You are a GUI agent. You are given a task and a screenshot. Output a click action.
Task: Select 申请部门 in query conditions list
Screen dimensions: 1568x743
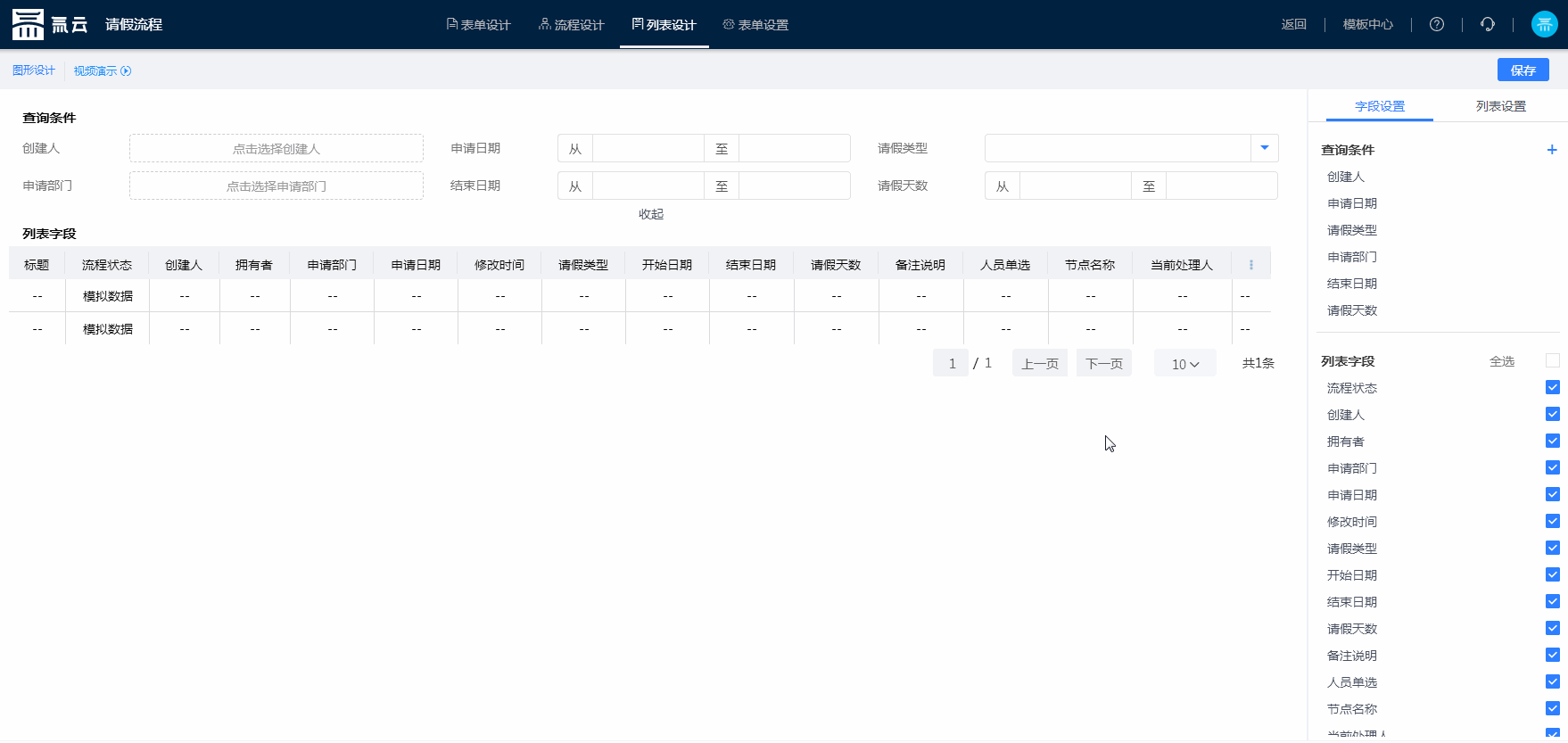(1352, 257)
